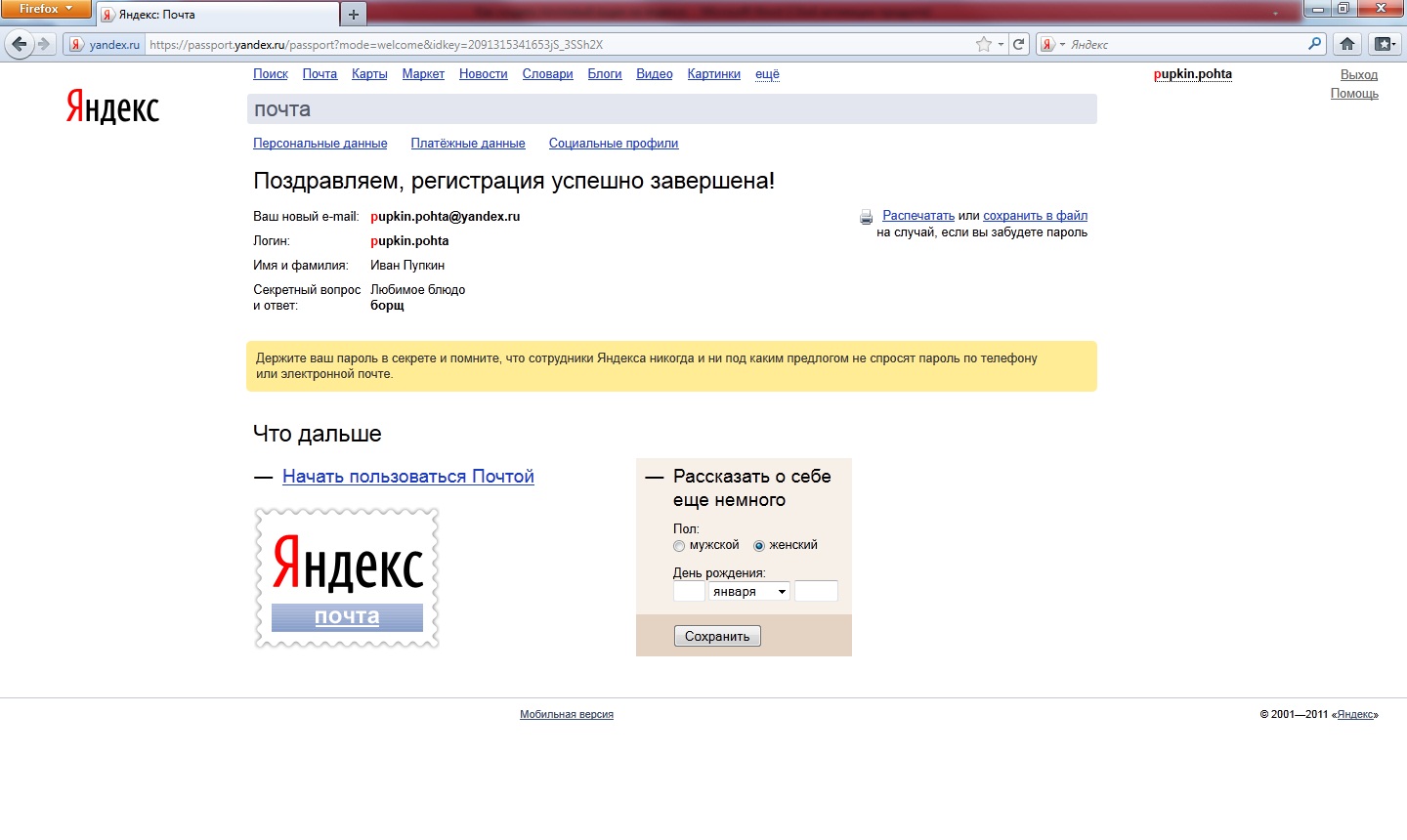This screenshot has height=840, width=1407.
Task: Open the Мобильная версия link
Action: [x=567, y=715]
